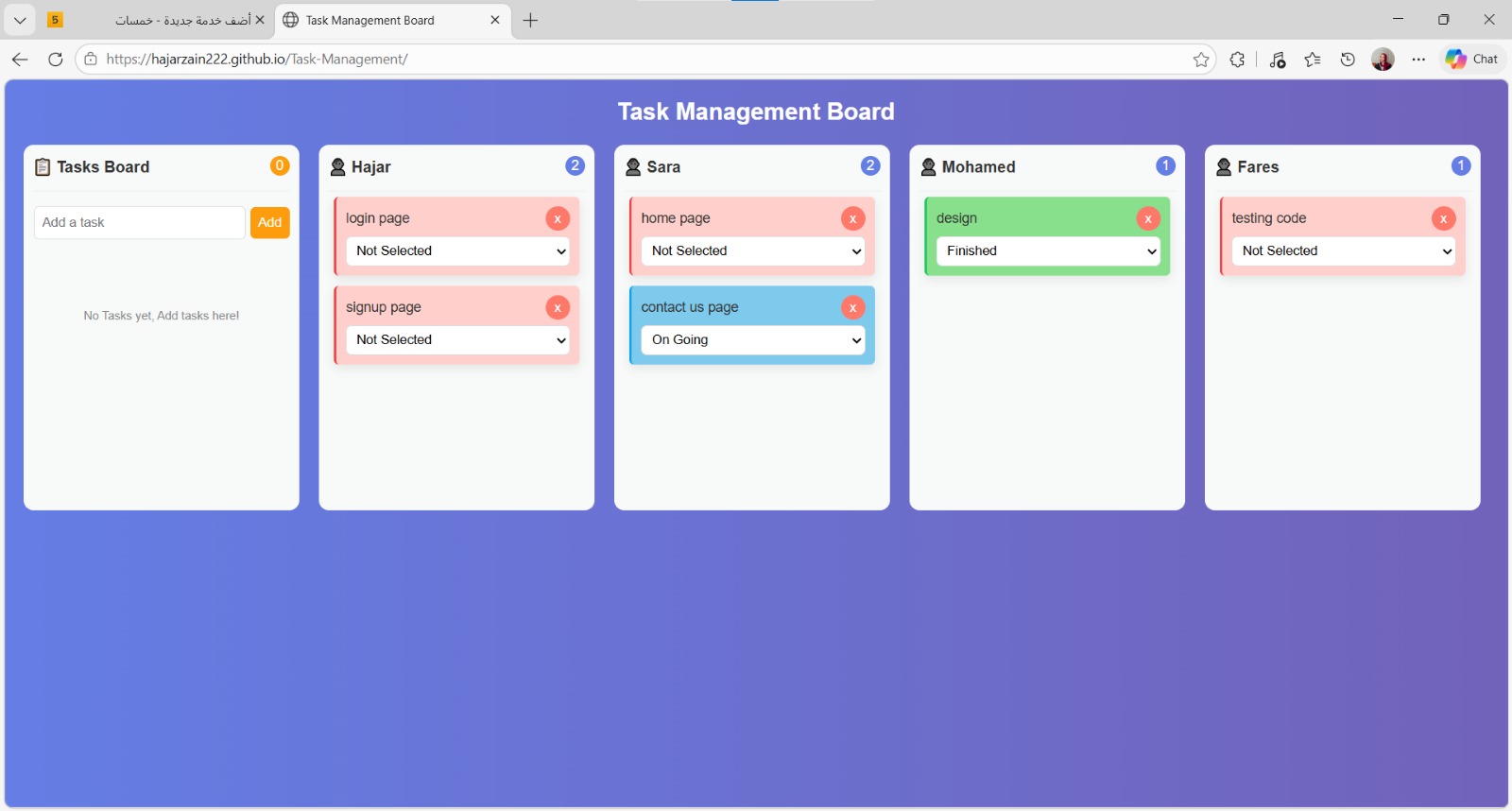
Task: Click Mohamed's task count badge
Action: coord(1165,165)
